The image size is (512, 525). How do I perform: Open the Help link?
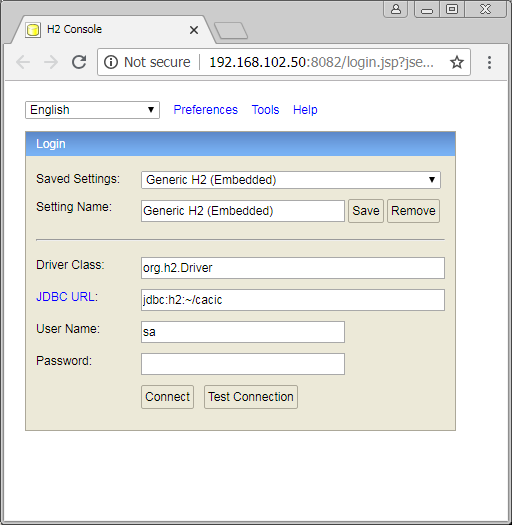point(305,110)
